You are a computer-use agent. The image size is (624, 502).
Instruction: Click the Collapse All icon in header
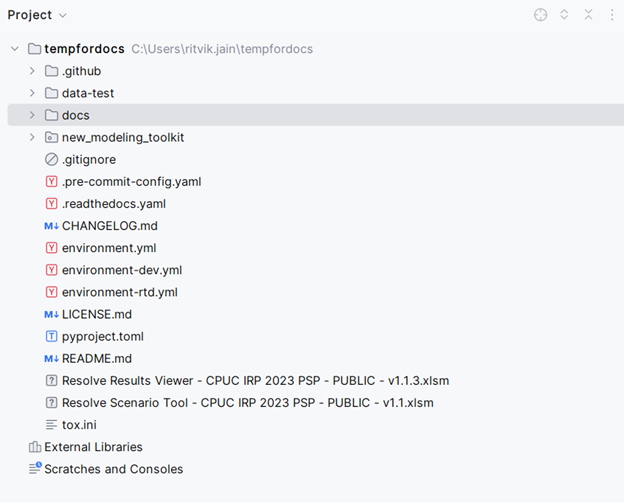(588, 15)
